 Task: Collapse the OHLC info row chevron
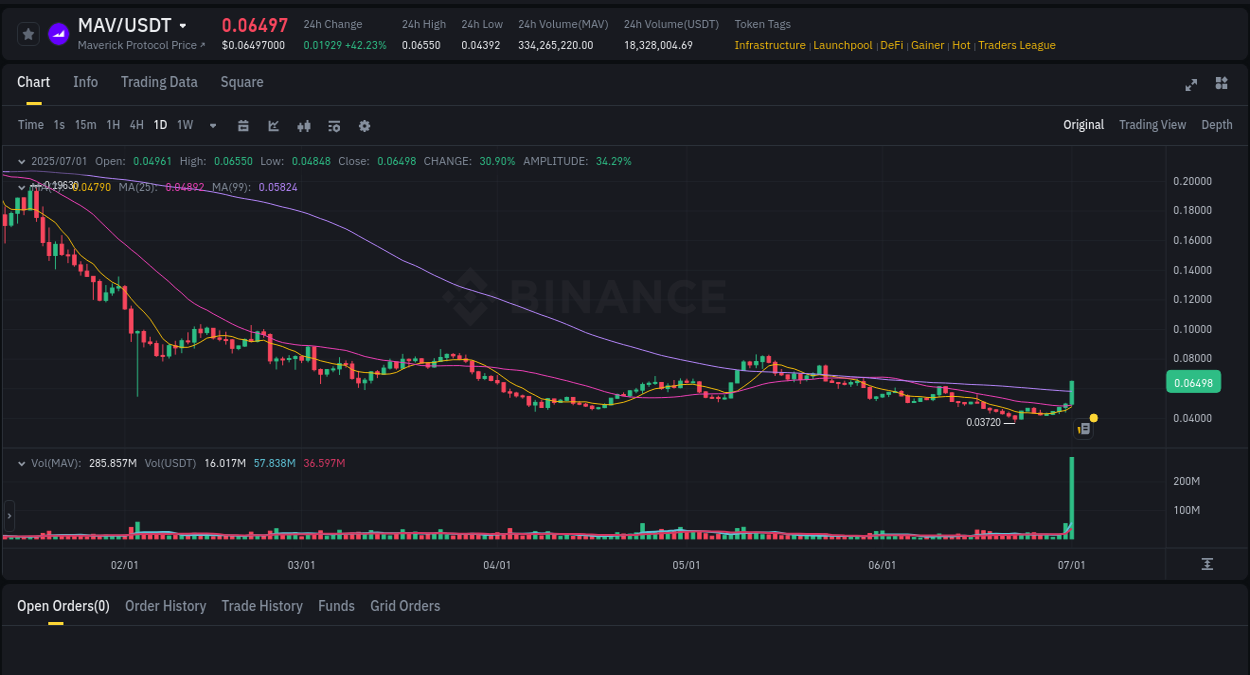click(21, 160)
